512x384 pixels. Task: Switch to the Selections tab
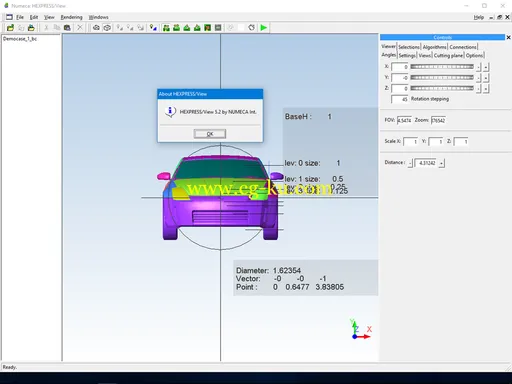click(409, 47)
